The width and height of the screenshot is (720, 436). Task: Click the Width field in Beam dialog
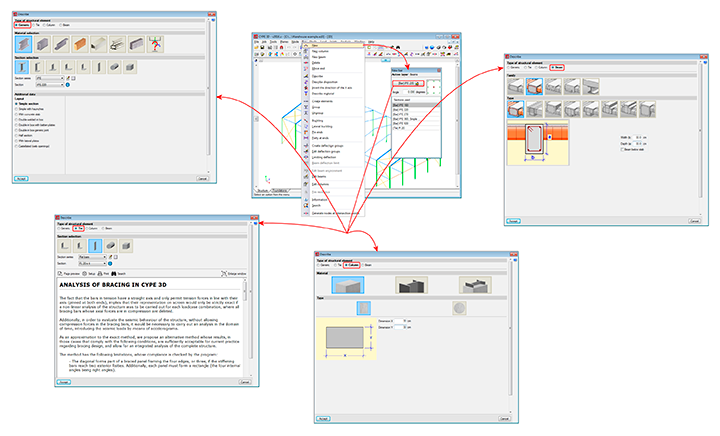(637, 137)
